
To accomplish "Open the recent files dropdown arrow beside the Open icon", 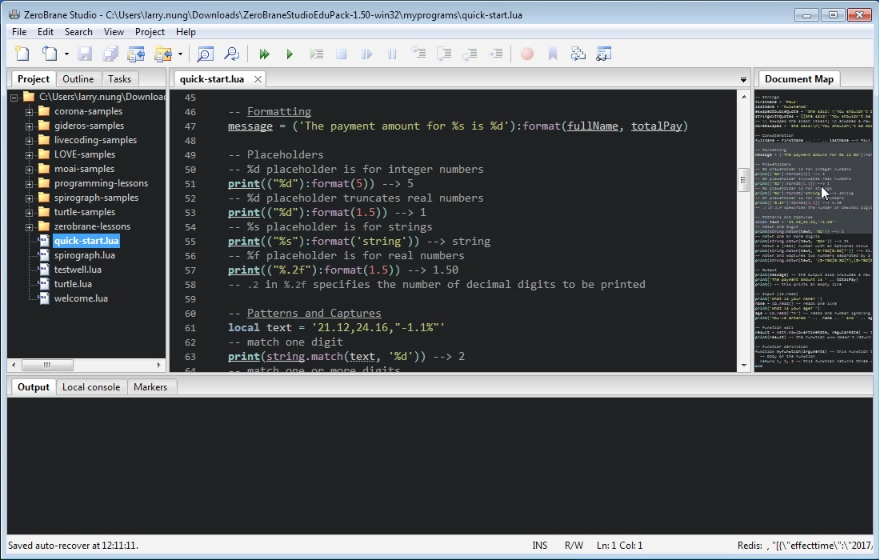I will coord(66,54).
